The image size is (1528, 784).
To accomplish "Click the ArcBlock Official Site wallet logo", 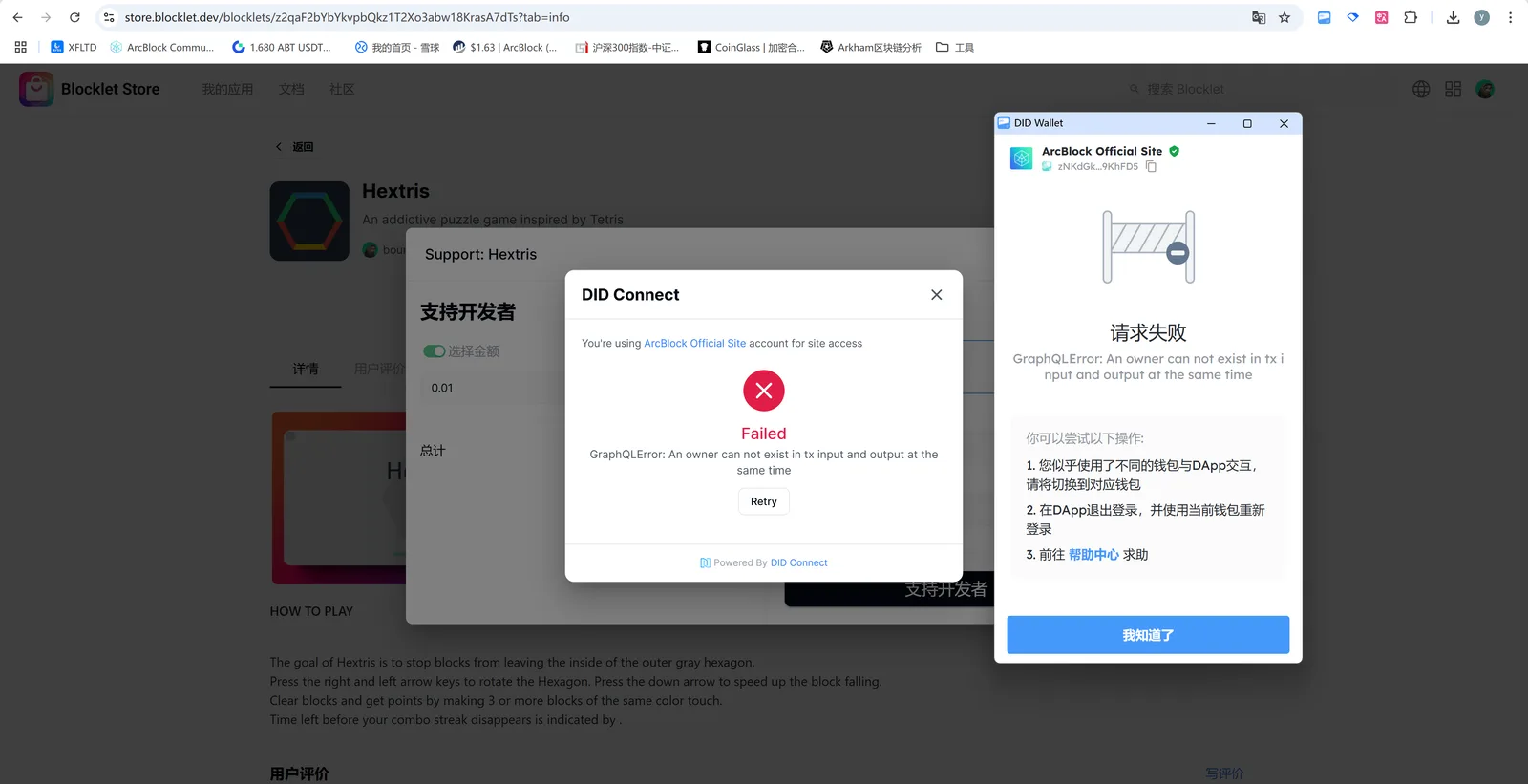I will pos(1022,159).
